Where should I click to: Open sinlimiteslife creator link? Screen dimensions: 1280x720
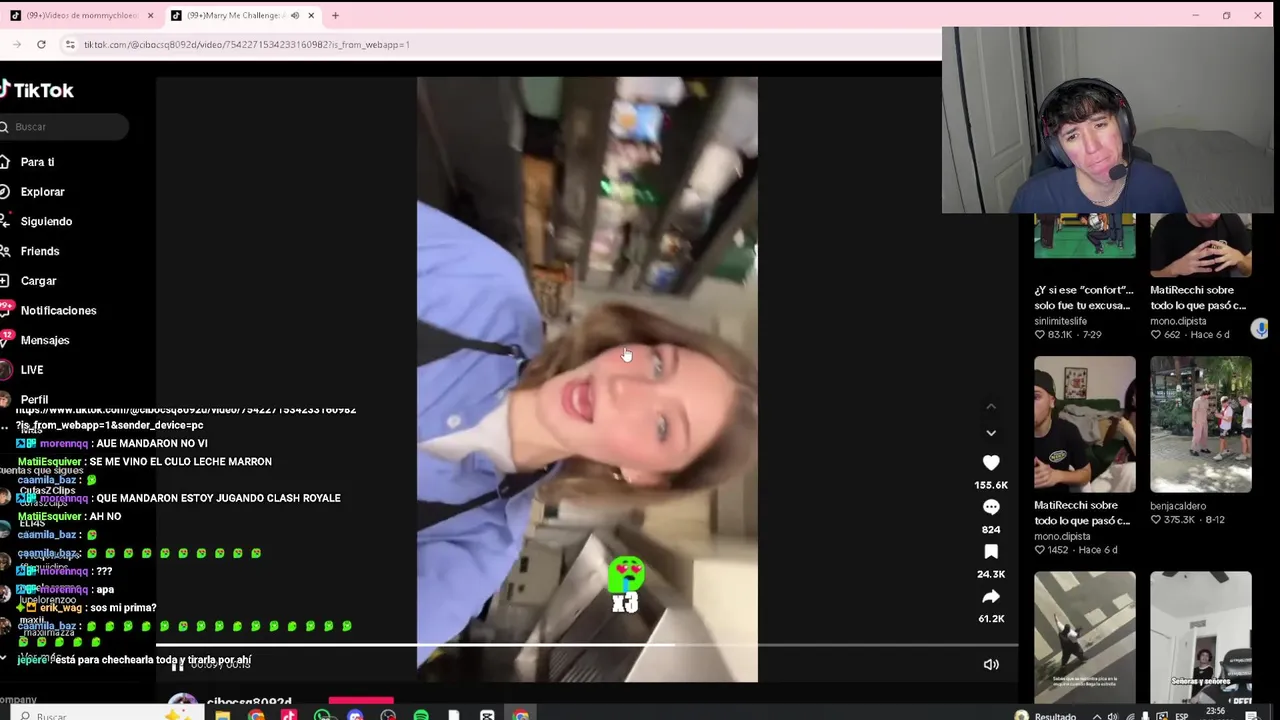click(x=1060, y=321)
